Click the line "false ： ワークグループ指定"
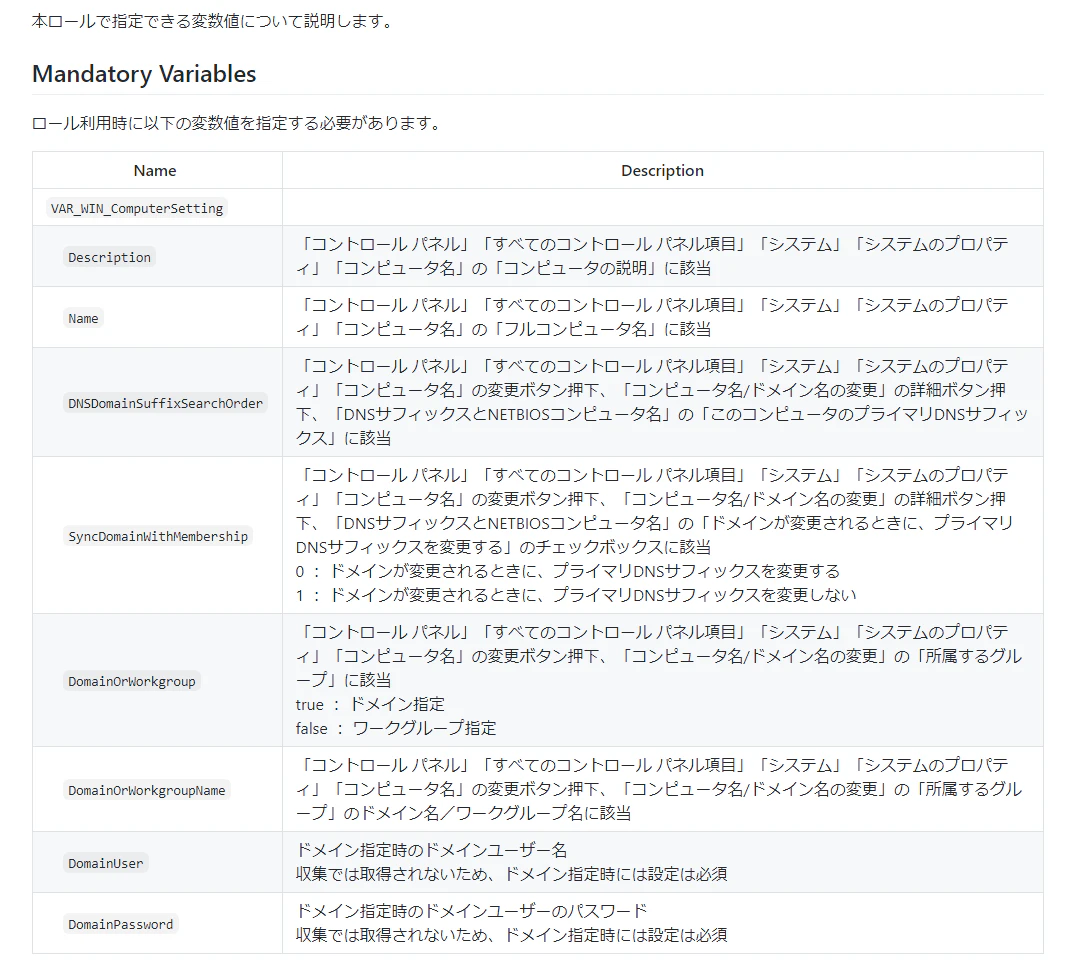 coord(396,729)
